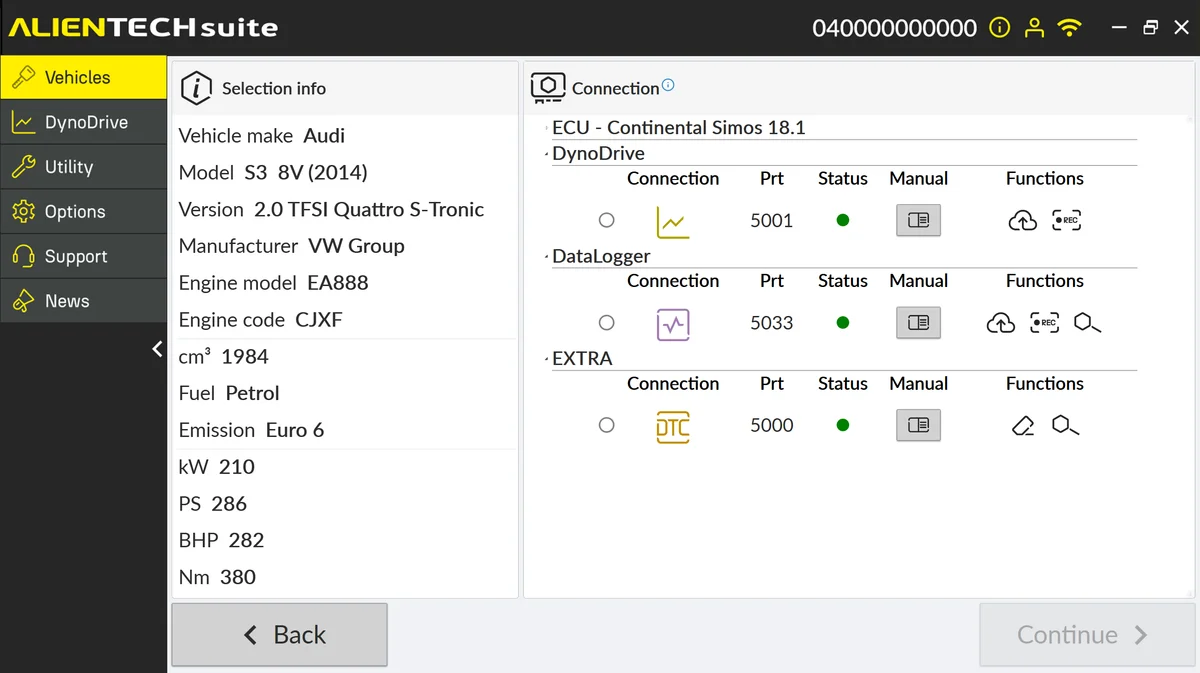Click the port value 5033
Image resolution: width=1200 pixels, height=673 pixels.
coord(772,323)
